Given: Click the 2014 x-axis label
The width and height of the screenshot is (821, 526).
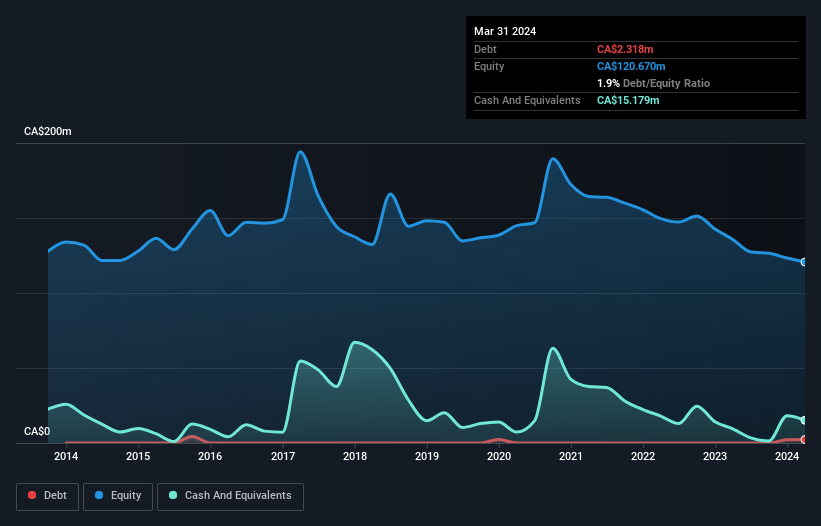Looking at the screenshot, I should click(x=66, y=456).
